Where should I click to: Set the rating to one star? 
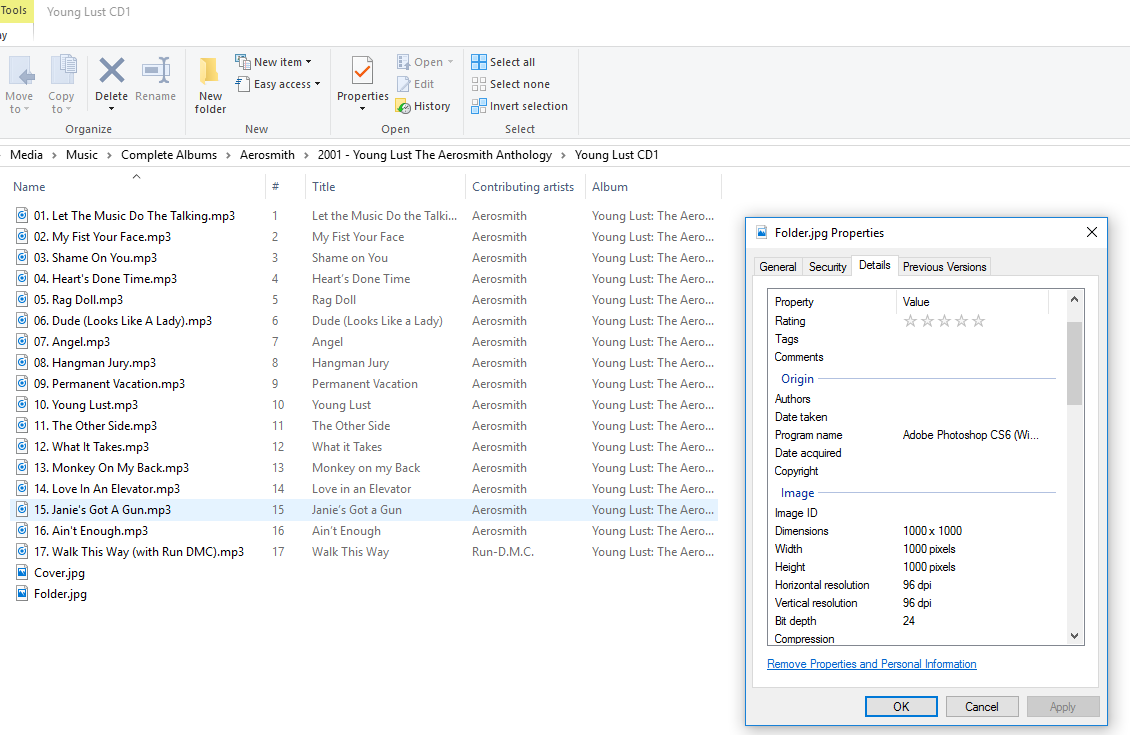pos(910,321)
